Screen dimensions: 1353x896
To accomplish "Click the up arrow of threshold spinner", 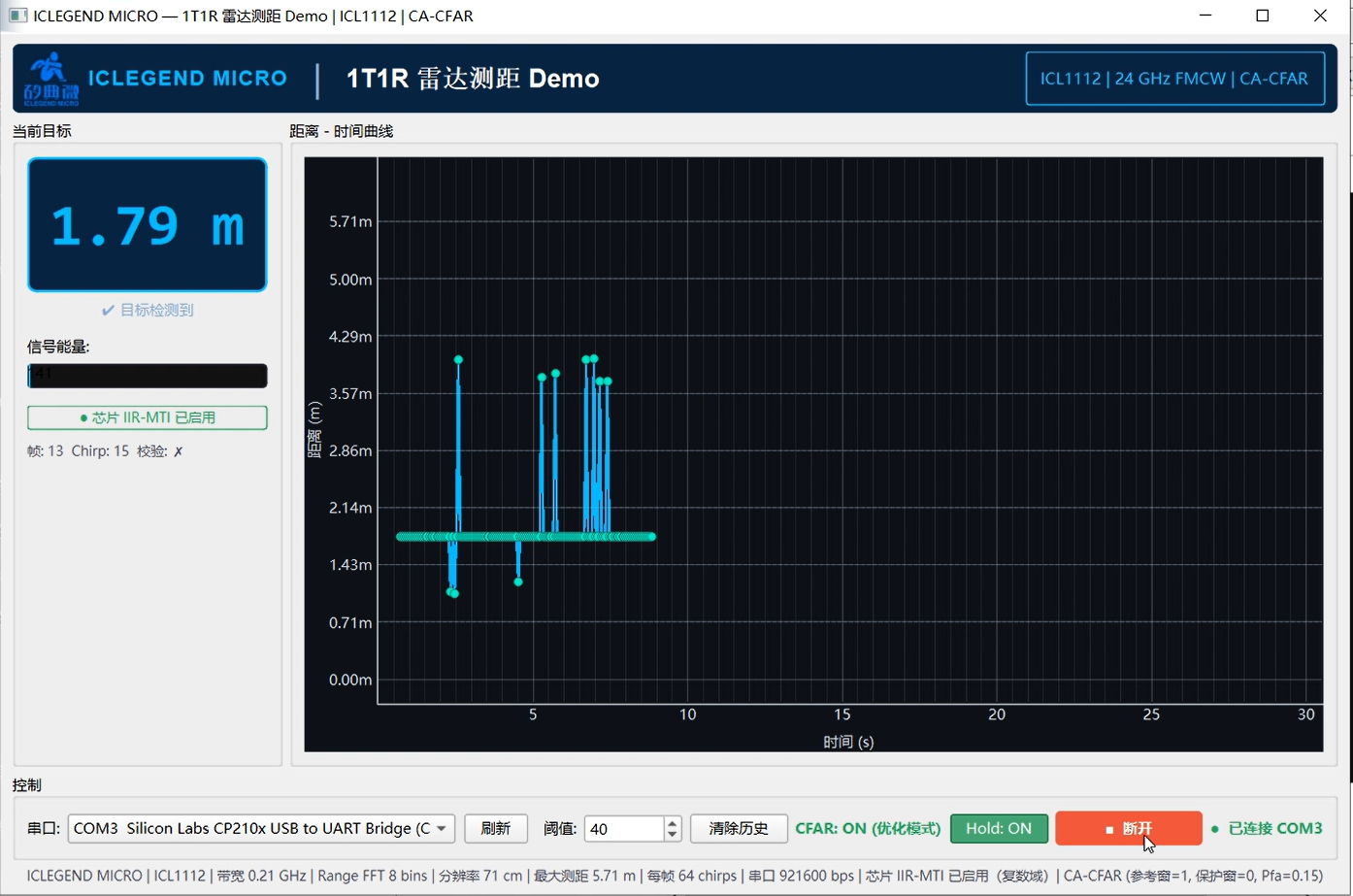I will point(672,822).
